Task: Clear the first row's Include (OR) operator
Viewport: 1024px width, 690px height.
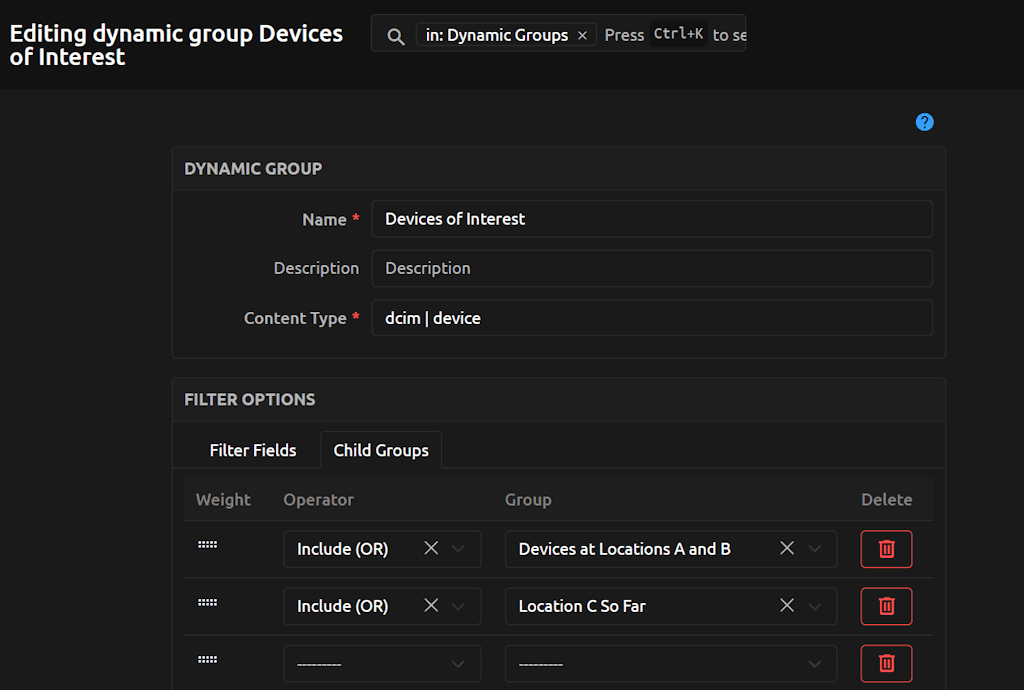Action: (x=431, y=548)
